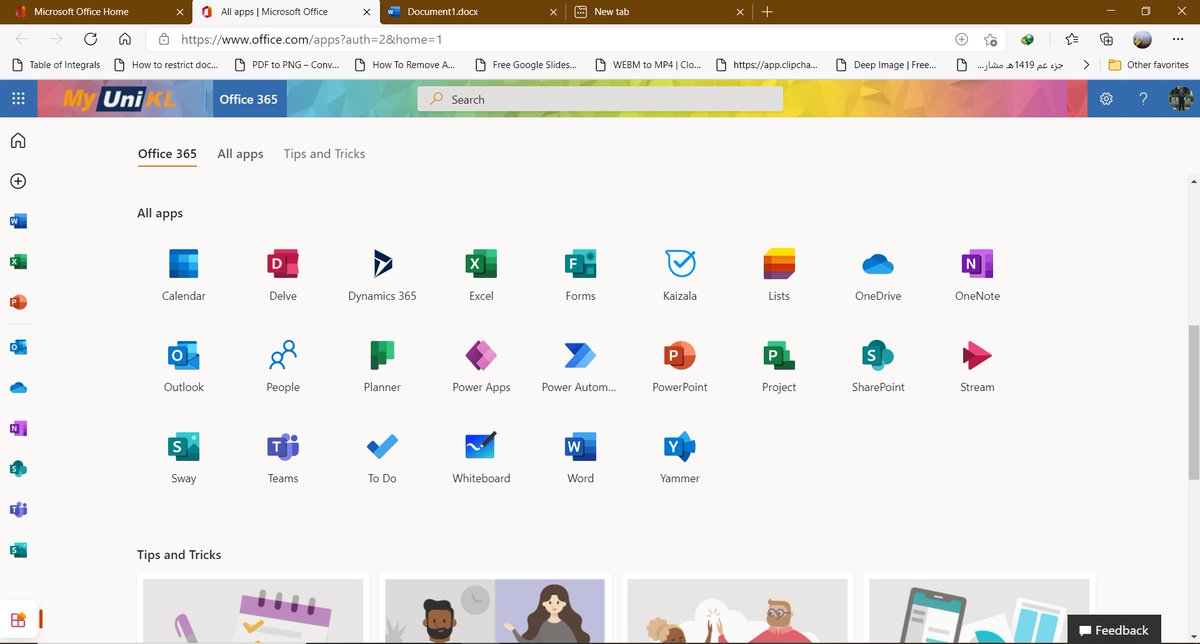Image resolution: width=1200 pixels, height=644 pixels.
Task: Refresh the browser page
Action: 90,39
